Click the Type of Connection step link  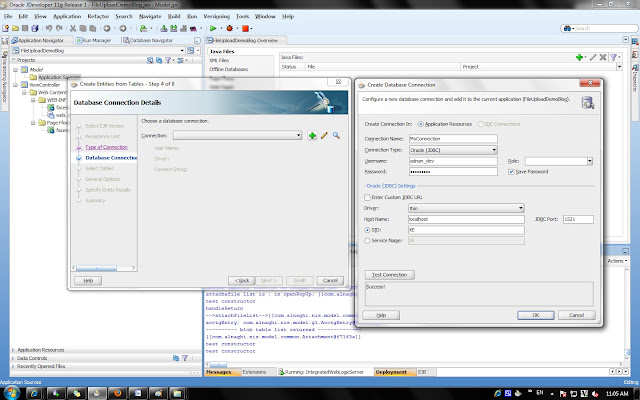[106, 147]
